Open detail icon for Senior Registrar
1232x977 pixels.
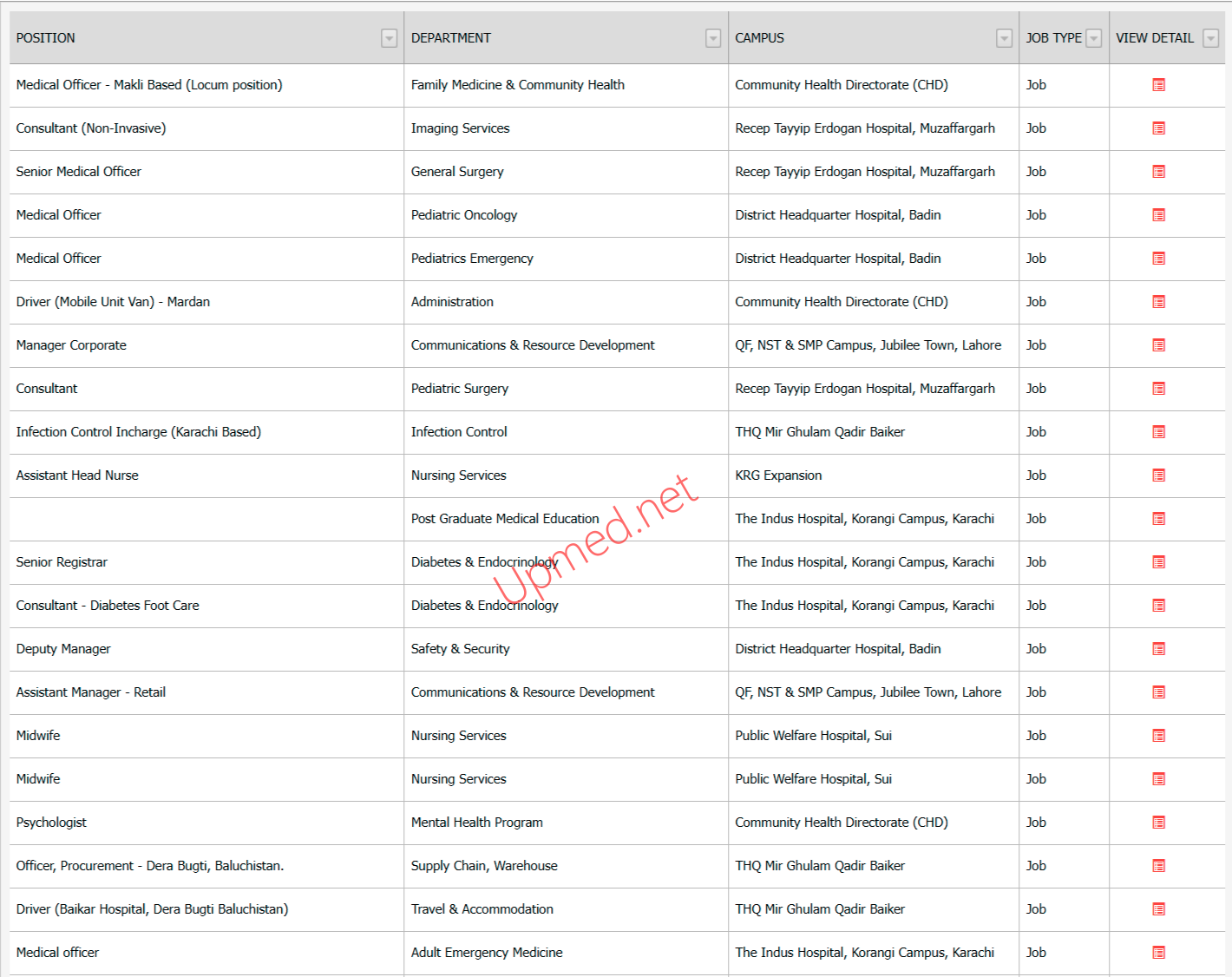[1158, 562]
